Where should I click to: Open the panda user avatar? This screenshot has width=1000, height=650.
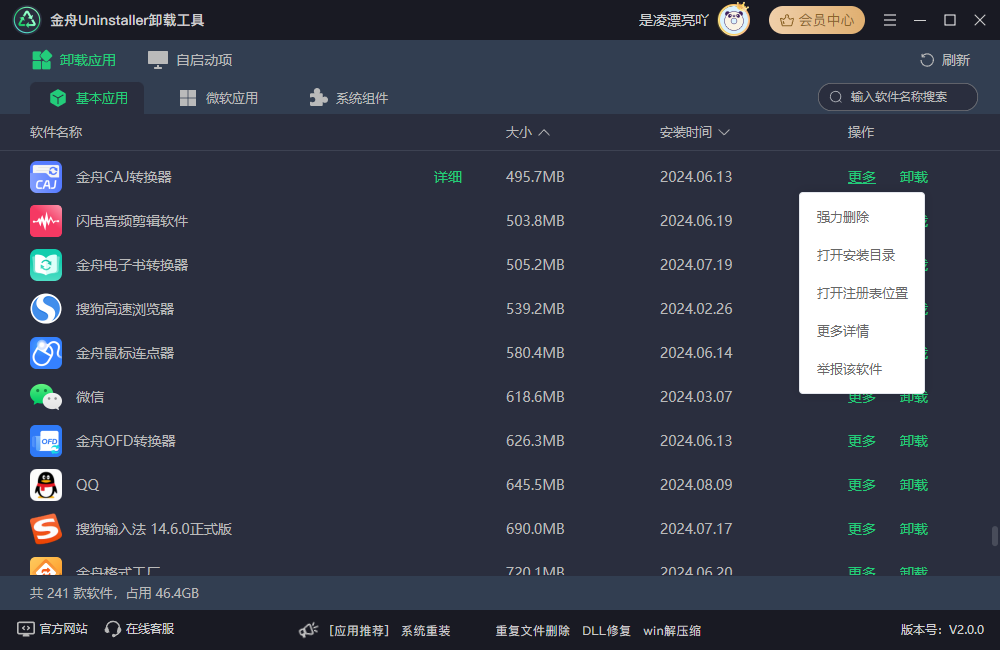pyautogui.click(x=733, y=20)
